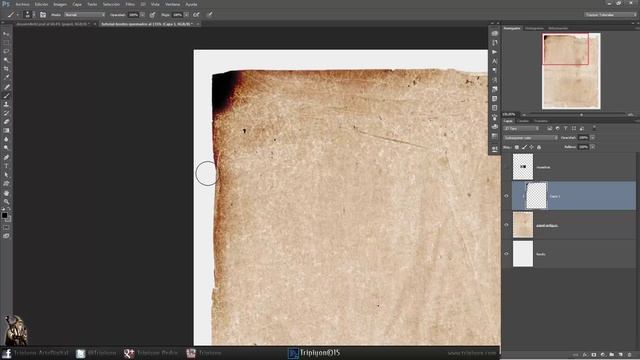Open the Brush Preset picker arrow

(x=34, y=15)
